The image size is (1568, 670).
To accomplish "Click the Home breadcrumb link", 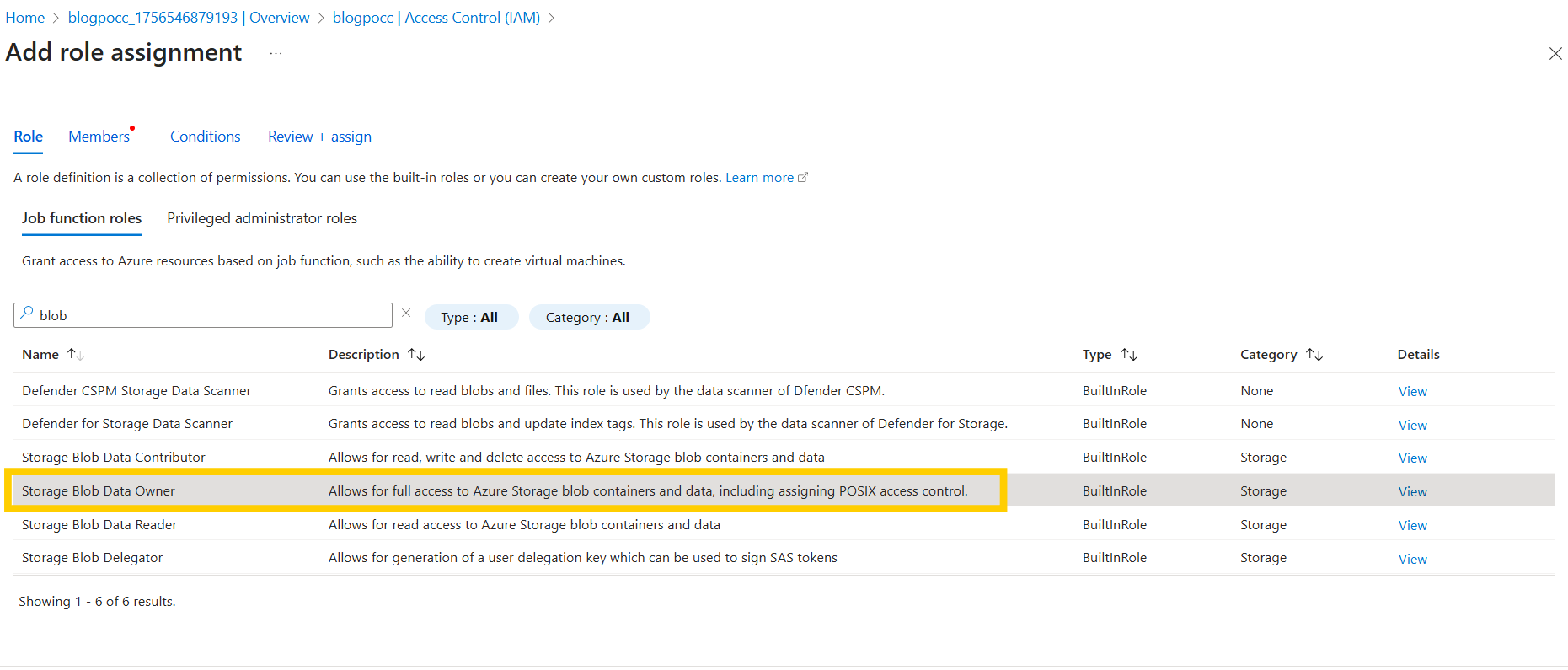I will click(25, 18).
